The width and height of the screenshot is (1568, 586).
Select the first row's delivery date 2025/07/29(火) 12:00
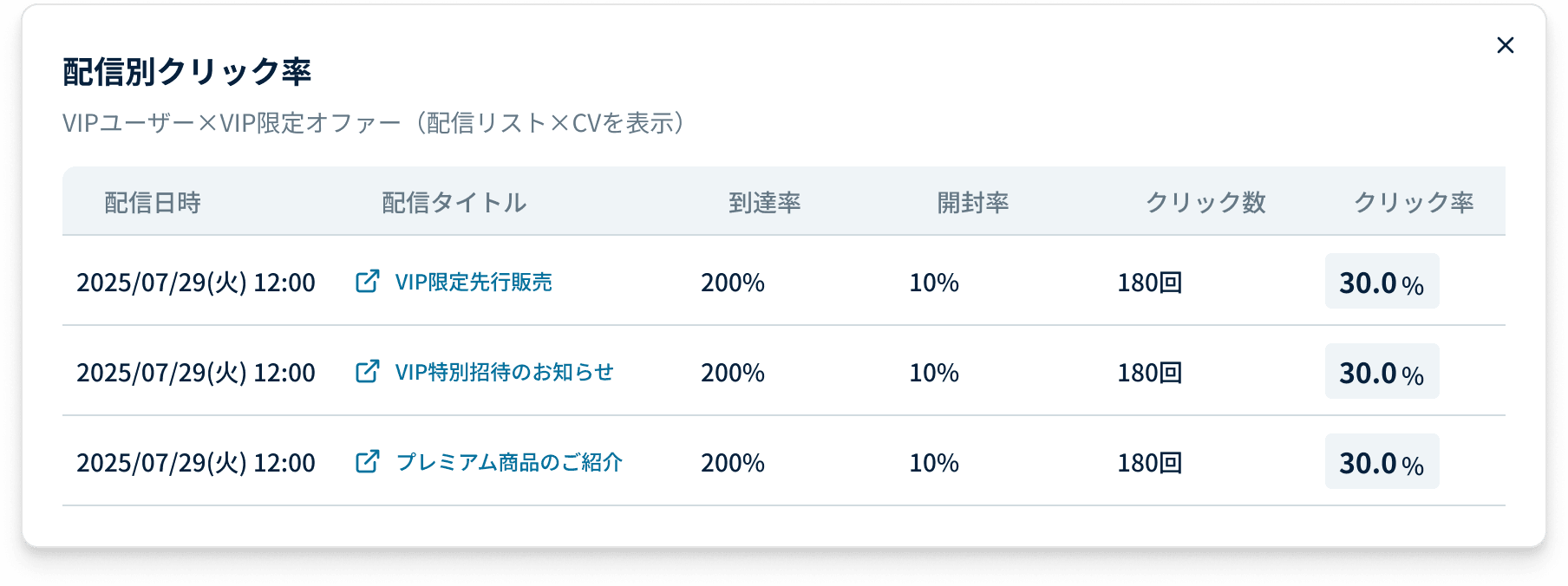coord(195,282)
